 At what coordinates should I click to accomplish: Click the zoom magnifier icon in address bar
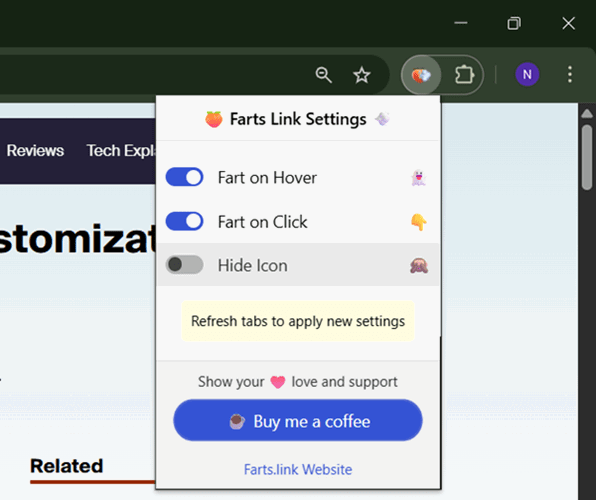(323, 75)
